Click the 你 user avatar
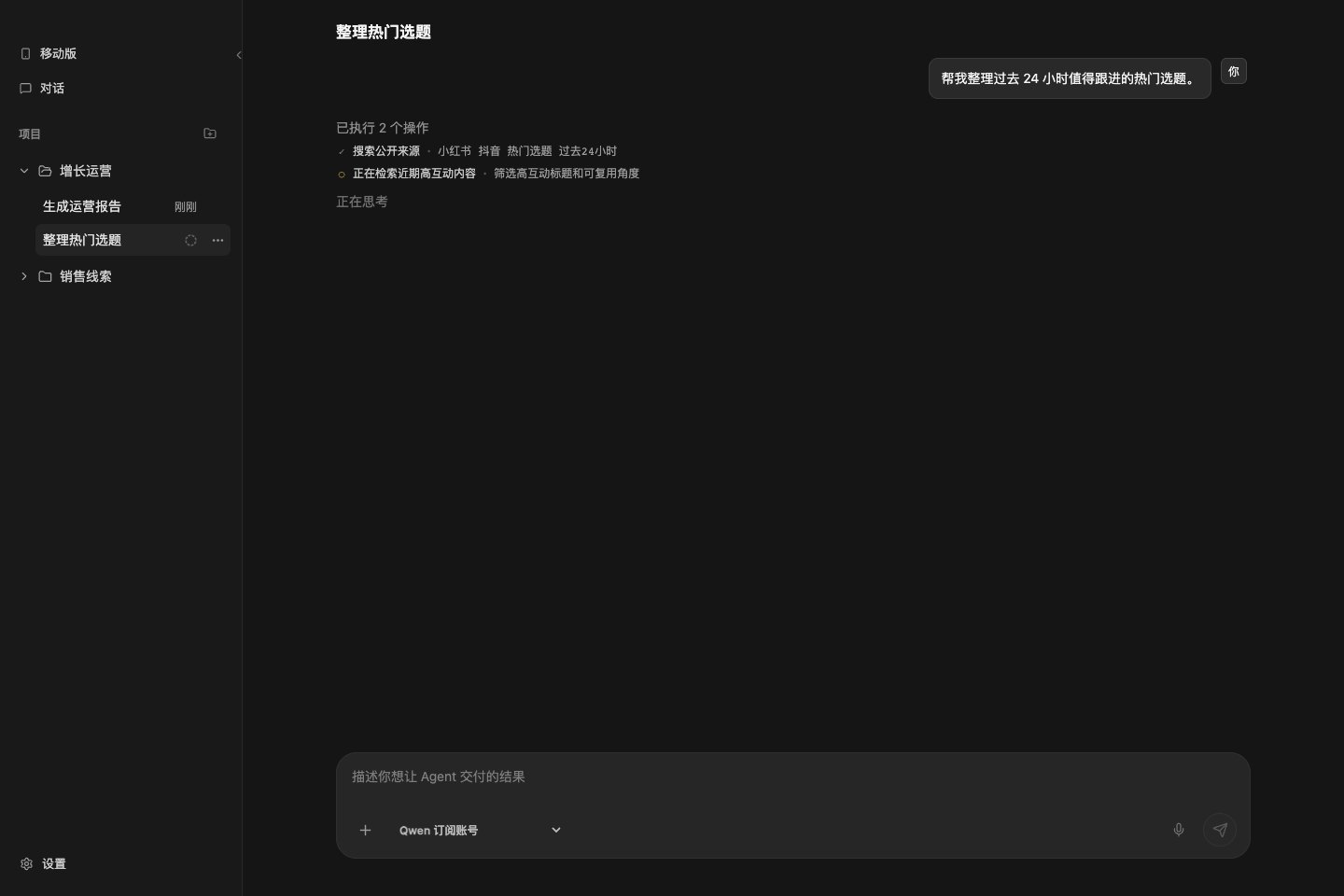The height and width of the screenshot is (896, 1344). [x=1234, y=71]
